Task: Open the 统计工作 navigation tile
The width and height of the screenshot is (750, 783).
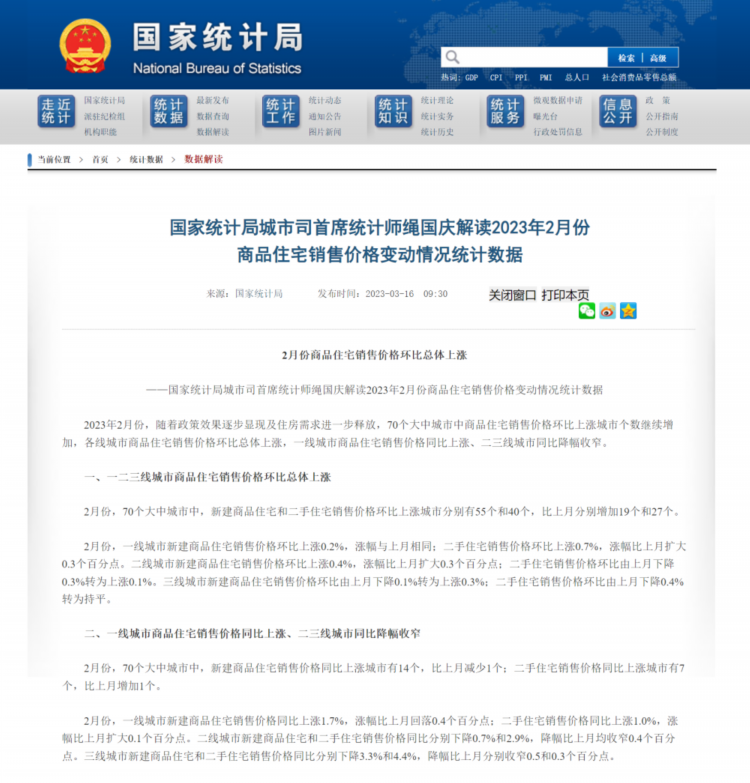Action: (281, 112)
